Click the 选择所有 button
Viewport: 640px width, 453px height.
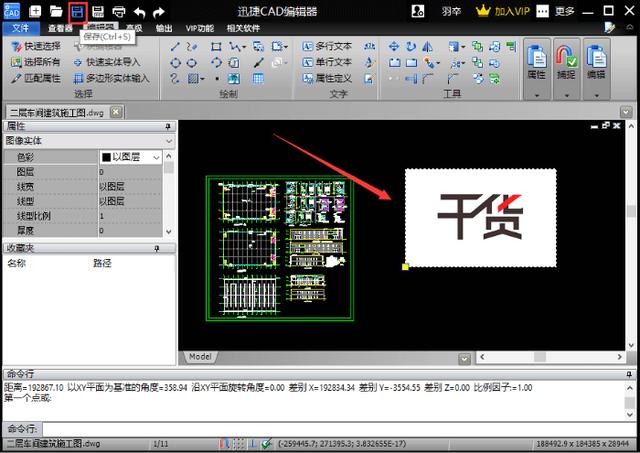(36, 62)
